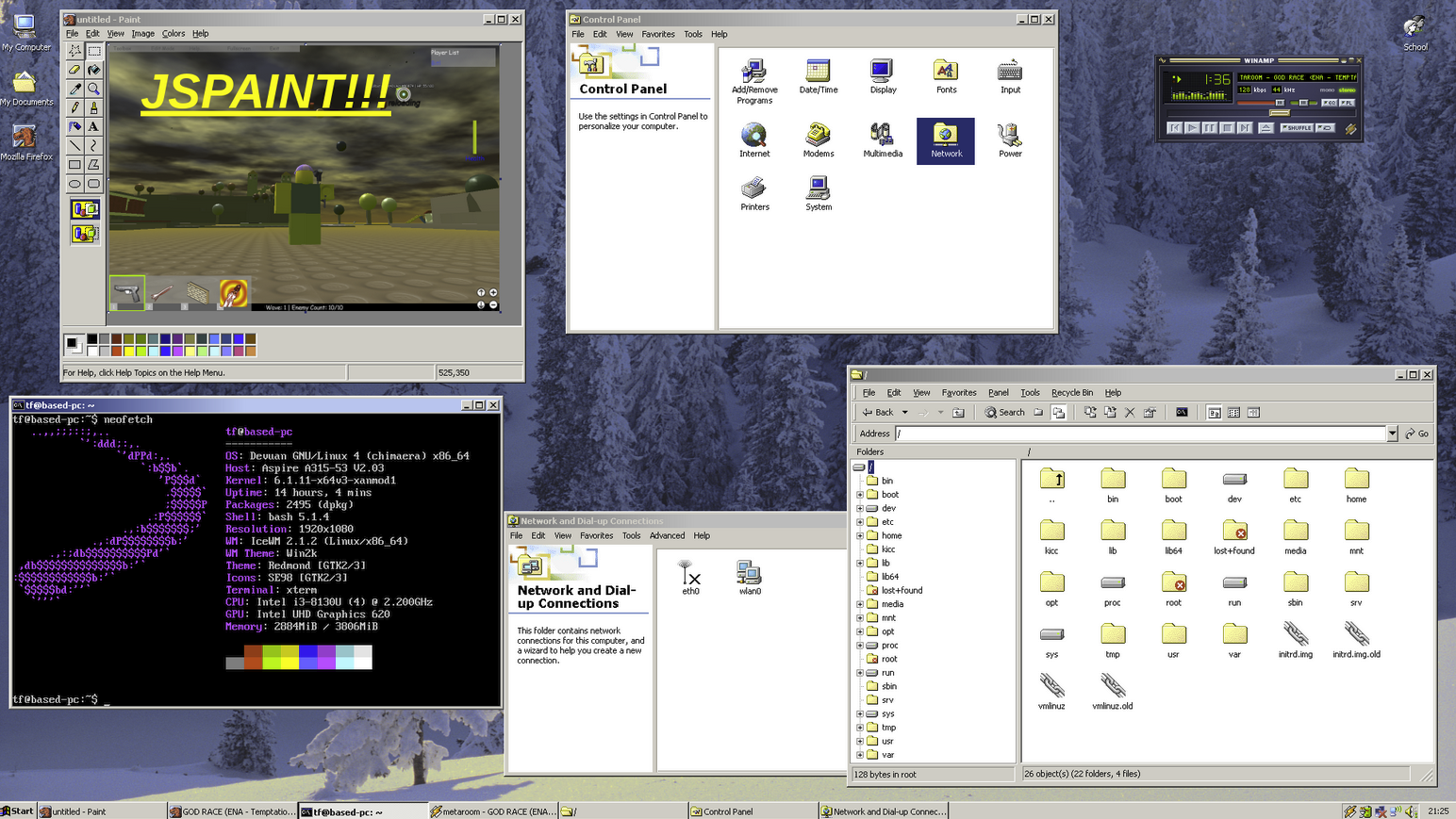Toggle the Winamp playlist PL button
The image size is (1456, 819).
[x=1347, y=103]
